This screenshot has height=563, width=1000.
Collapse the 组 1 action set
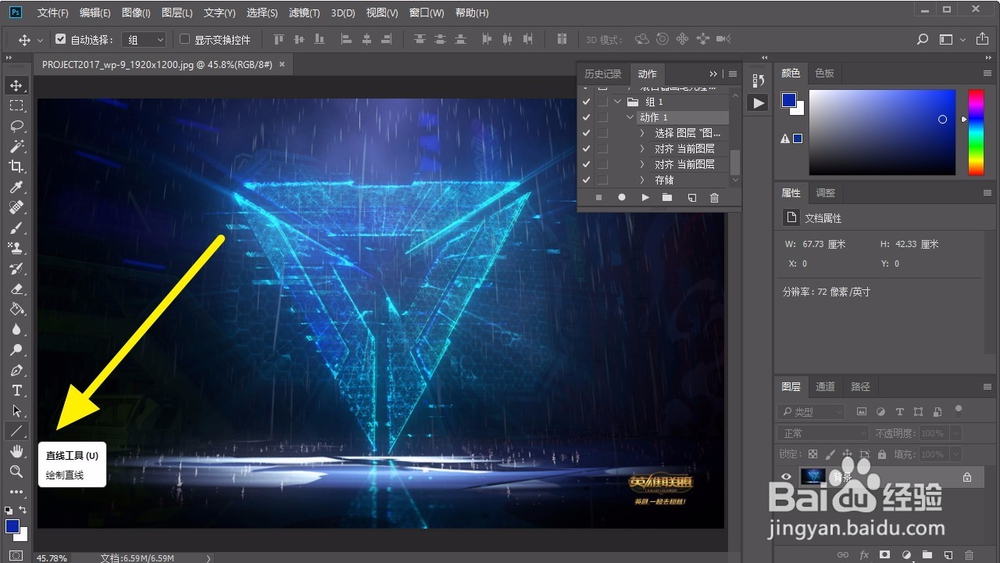tap(617, 101)
